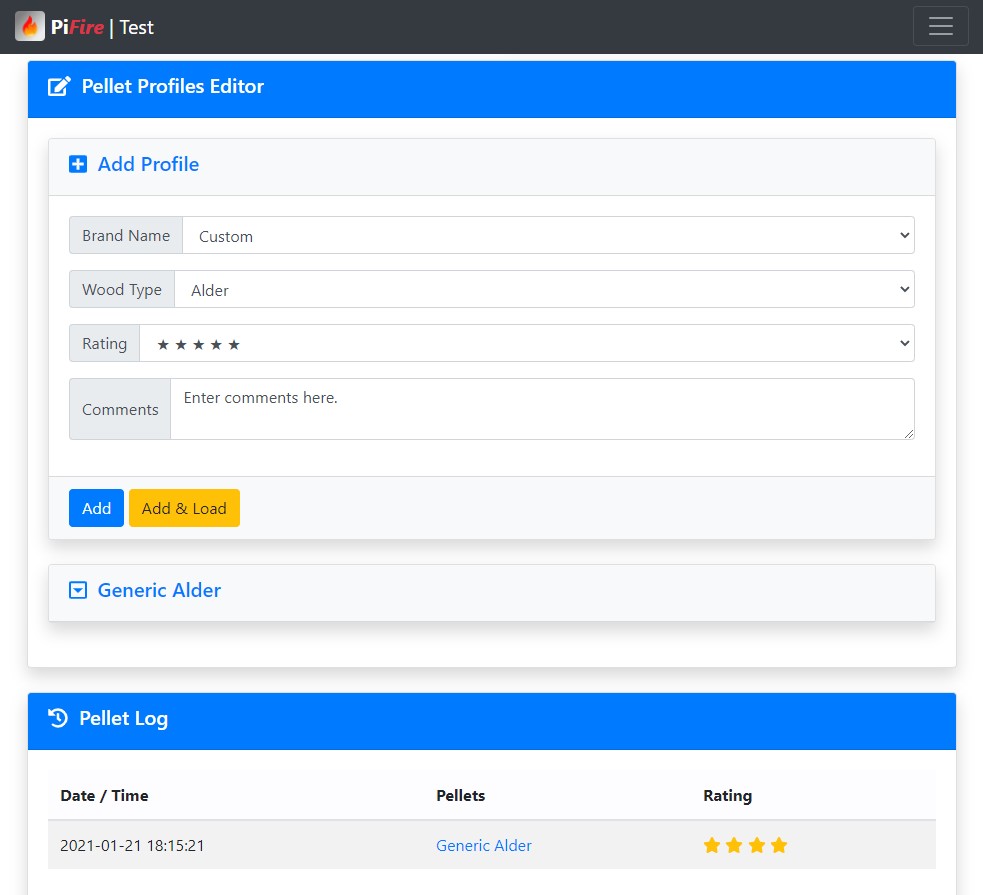Click the history icon beside Pellet Log
This screenshot has height=895, width=983.
pos(57,718)
